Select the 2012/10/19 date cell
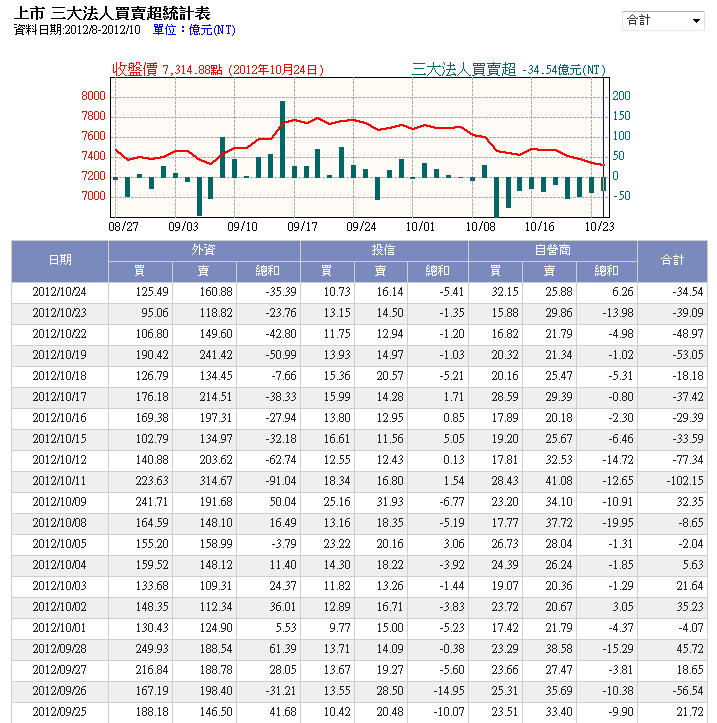The height and width of the screenshot is (723, 717). tap(60, 355)
